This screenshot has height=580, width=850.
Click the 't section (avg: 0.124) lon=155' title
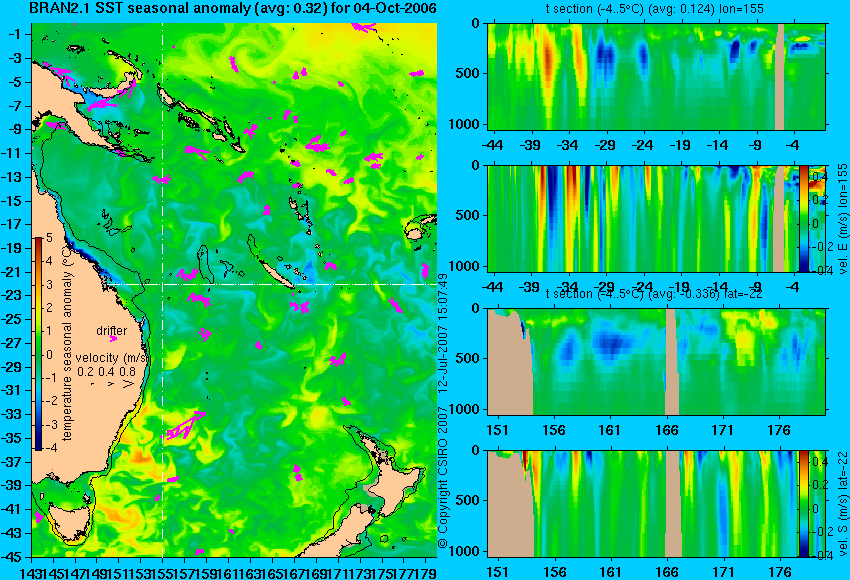point(656,9)
